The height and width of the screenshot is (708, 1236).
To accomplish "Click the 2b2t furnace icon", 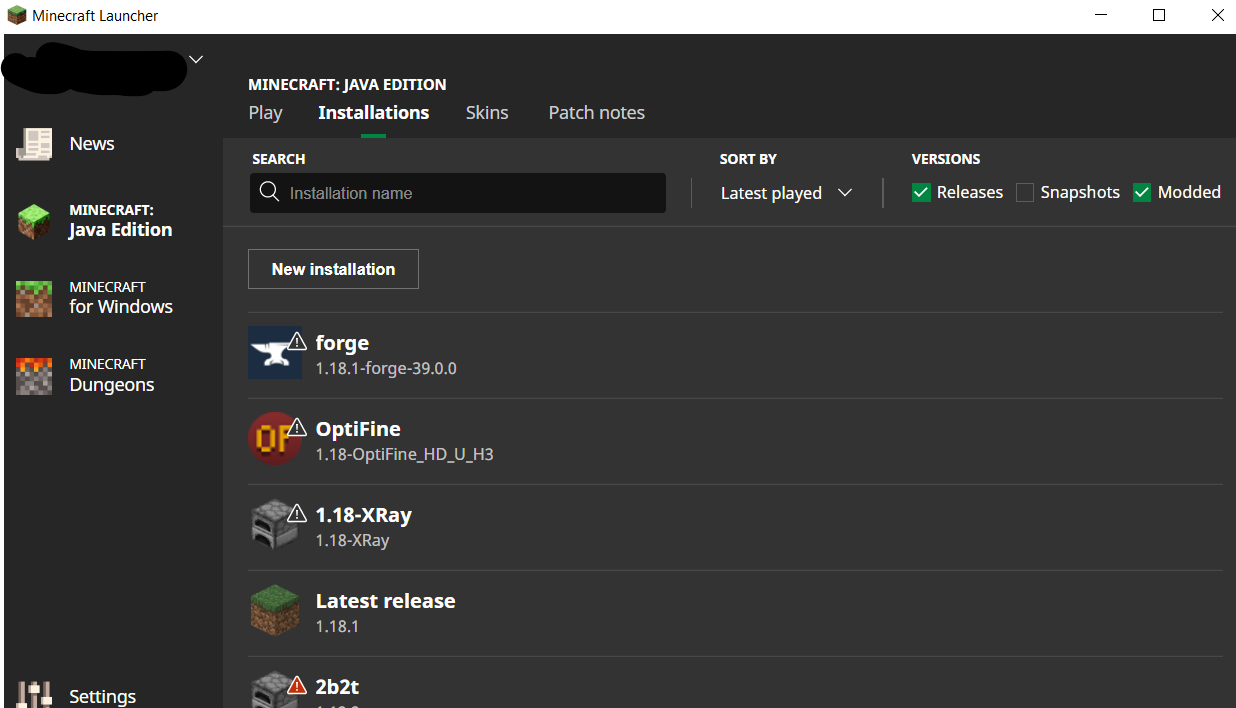I will click(x=274, y=690).
